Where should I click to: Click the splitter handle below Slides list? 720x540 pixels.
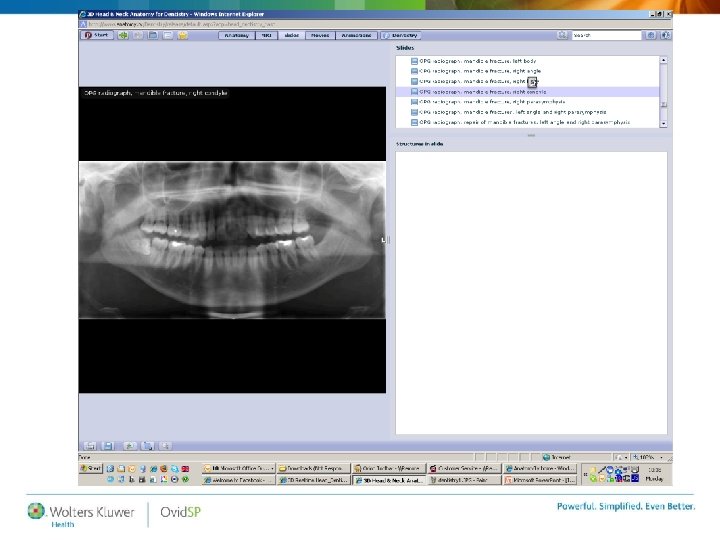click(531, 135)
